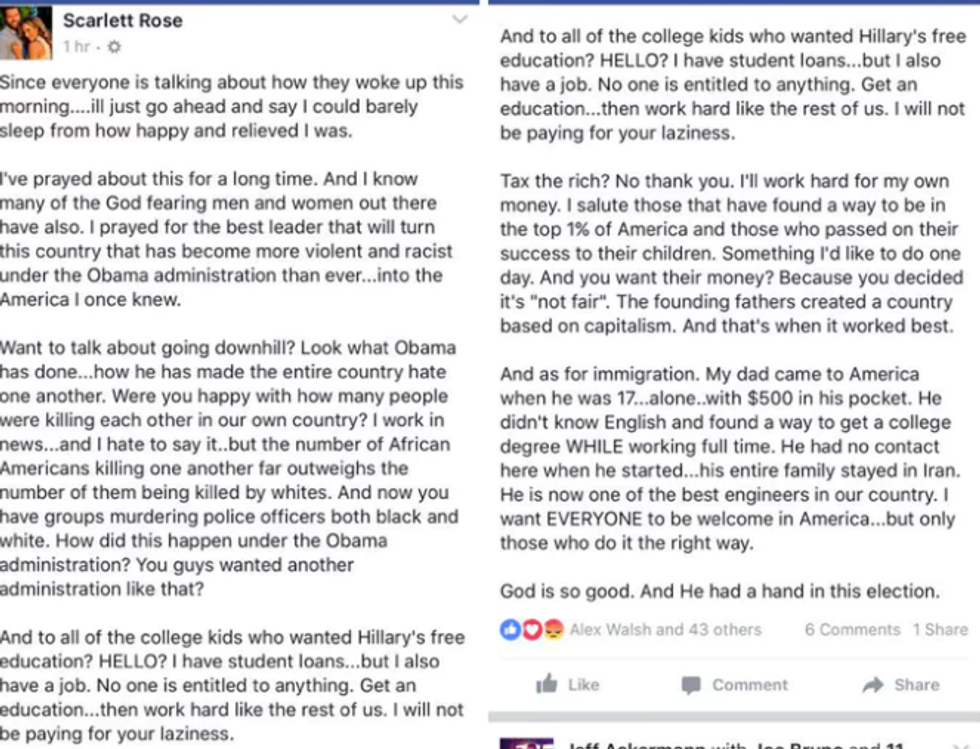The image size is (980, 749).
Task: View the 1 Share link
Action: coord(940,629)
